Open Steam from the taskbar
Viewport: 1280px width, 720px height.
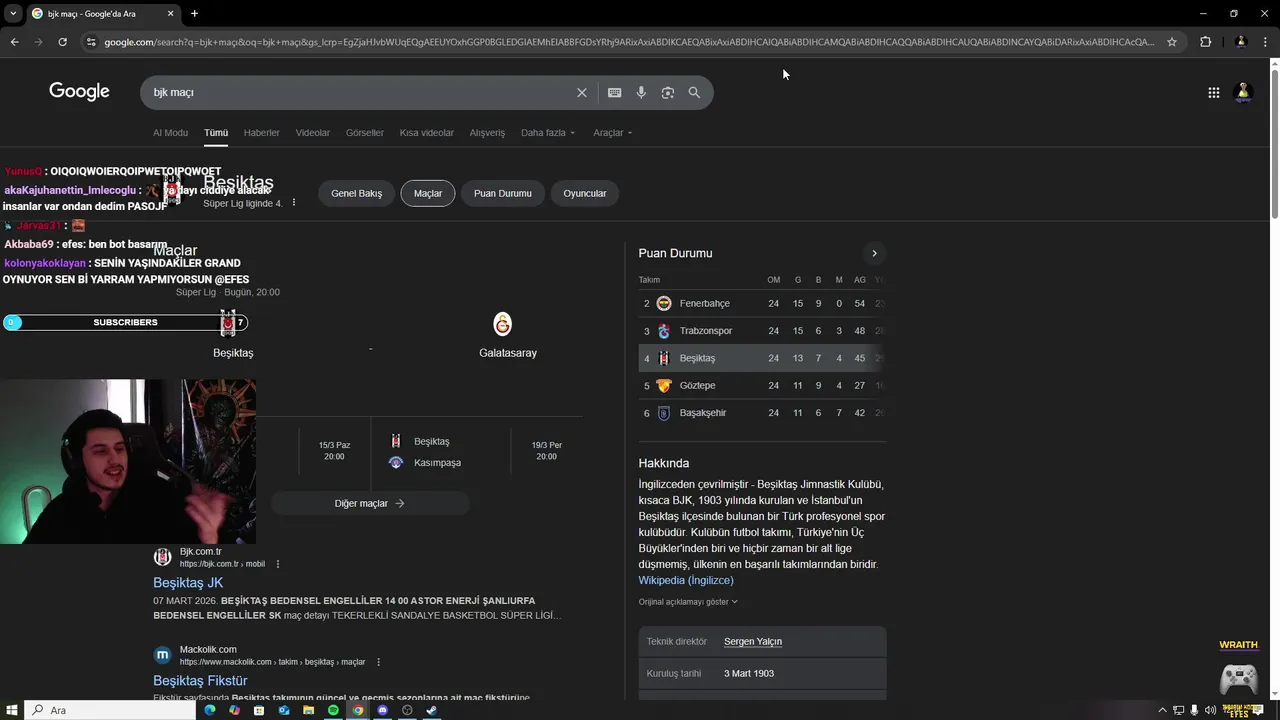[432, 710]
